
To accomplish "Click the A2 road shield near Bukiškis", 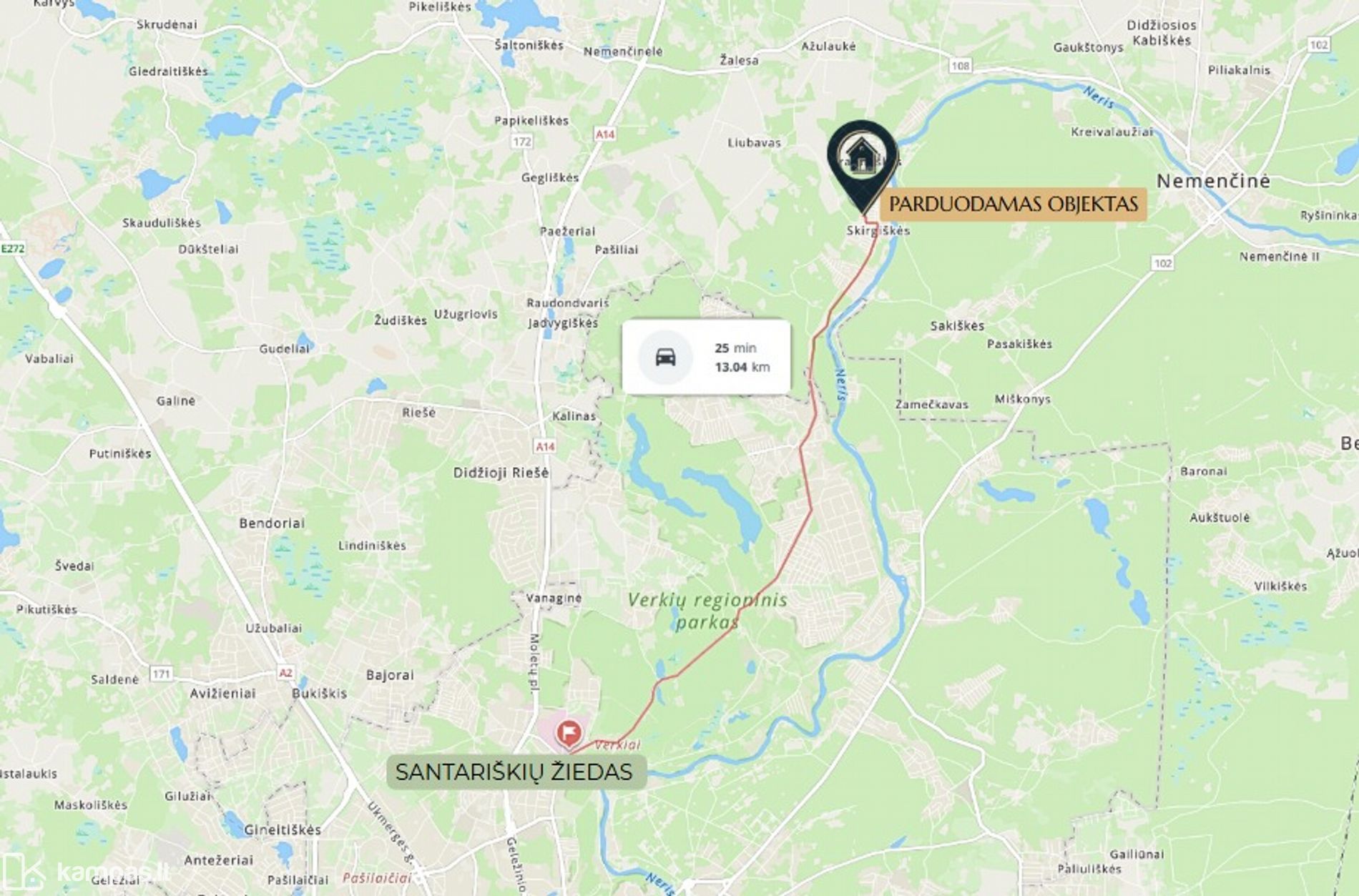I will click(x=285, y=672).
